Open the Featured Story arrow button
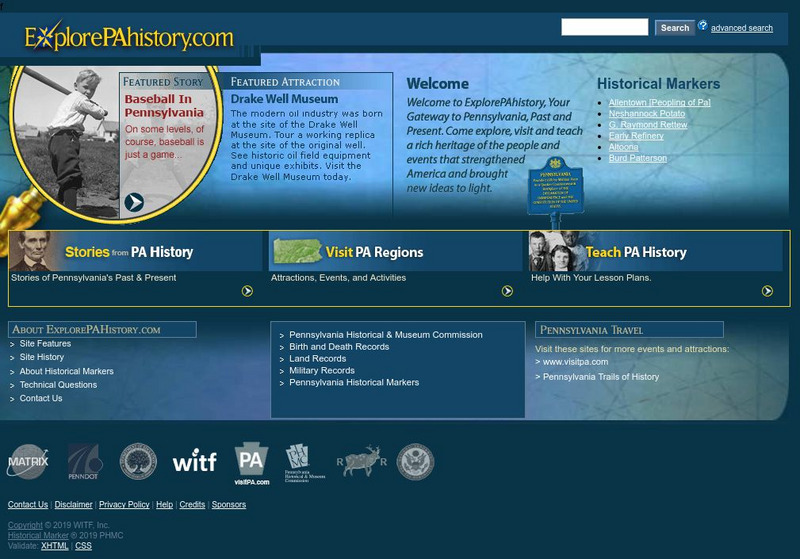This screenshot has height=559, width=800. click(134, 202)
